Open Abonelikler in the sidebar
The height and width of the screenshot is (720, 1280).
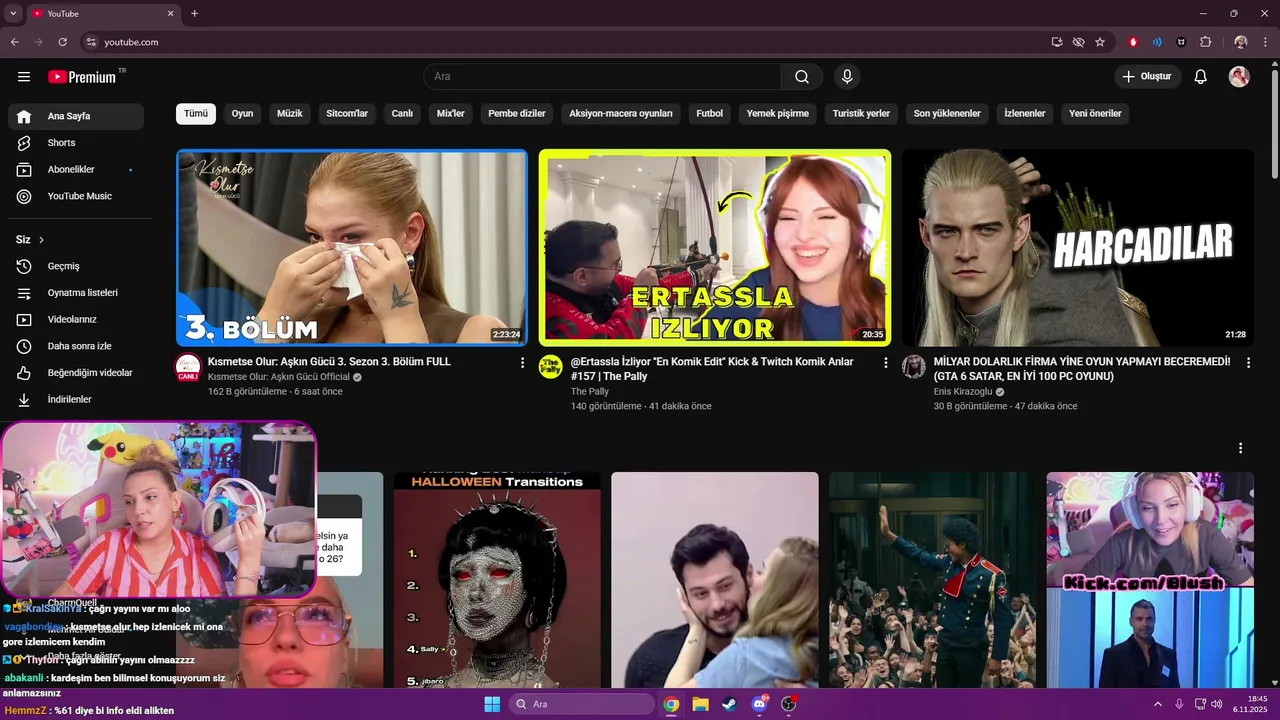click(x=76, y=170)
